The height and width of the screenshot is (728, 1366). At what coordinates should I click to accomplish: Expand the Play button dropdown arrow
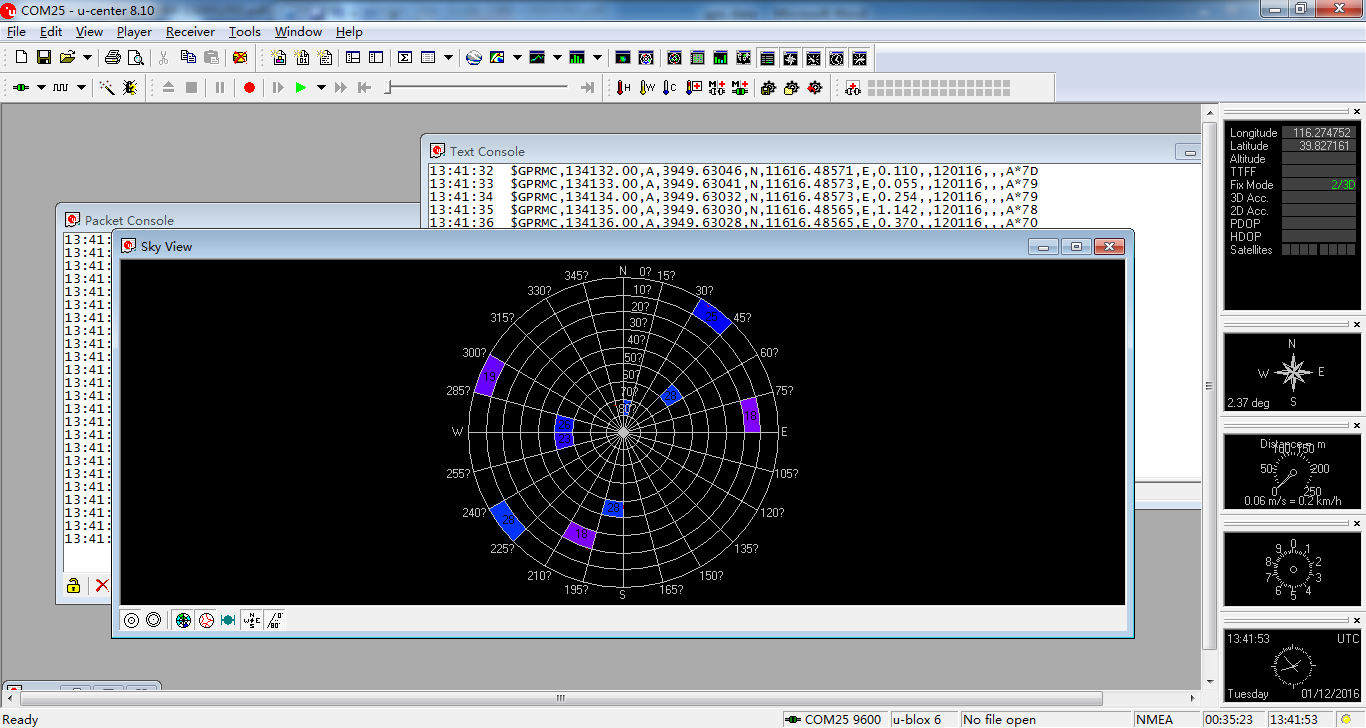coord(321,88)
